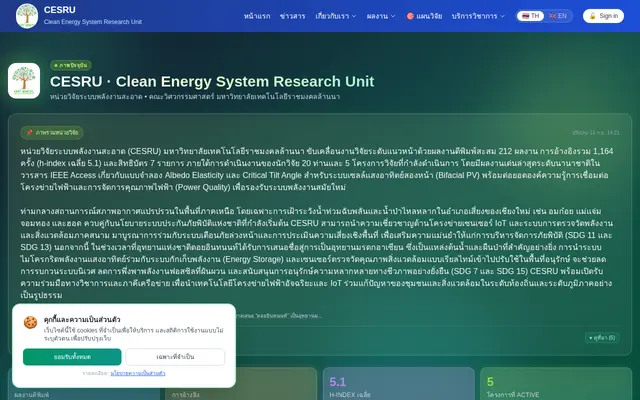
Task: Click the cookie icon in the consent popup
Action: 30,322
